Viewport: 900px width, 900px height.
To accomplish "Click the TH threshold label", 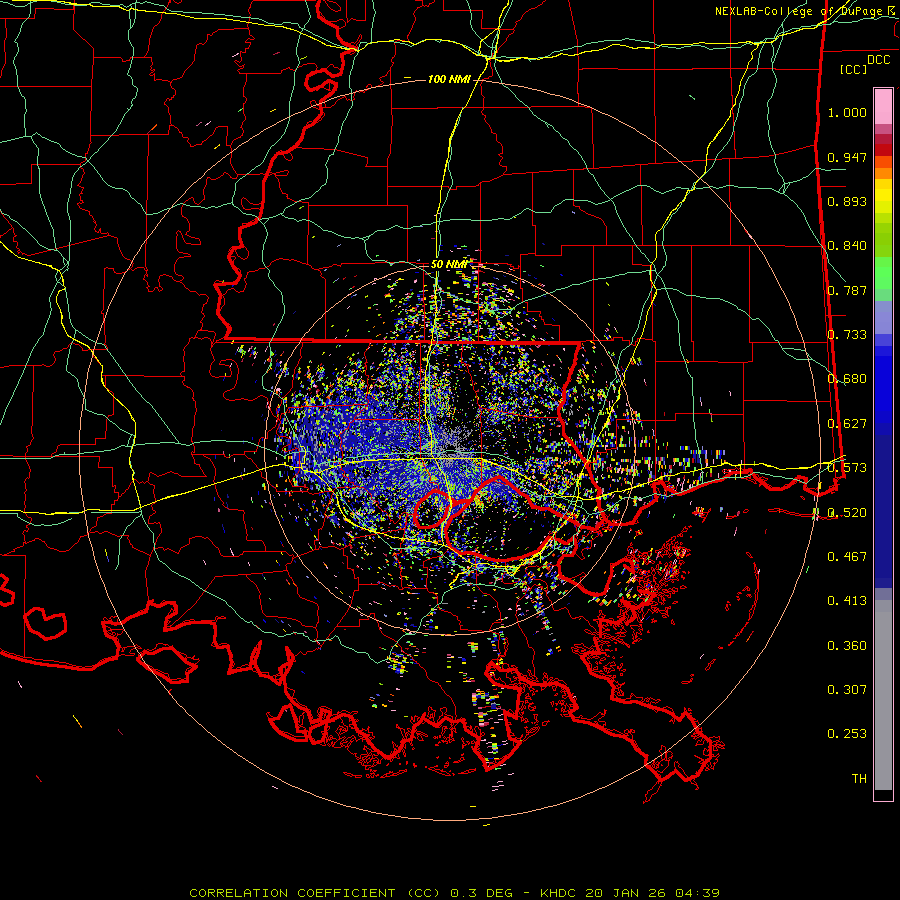I will pos(859,779).
